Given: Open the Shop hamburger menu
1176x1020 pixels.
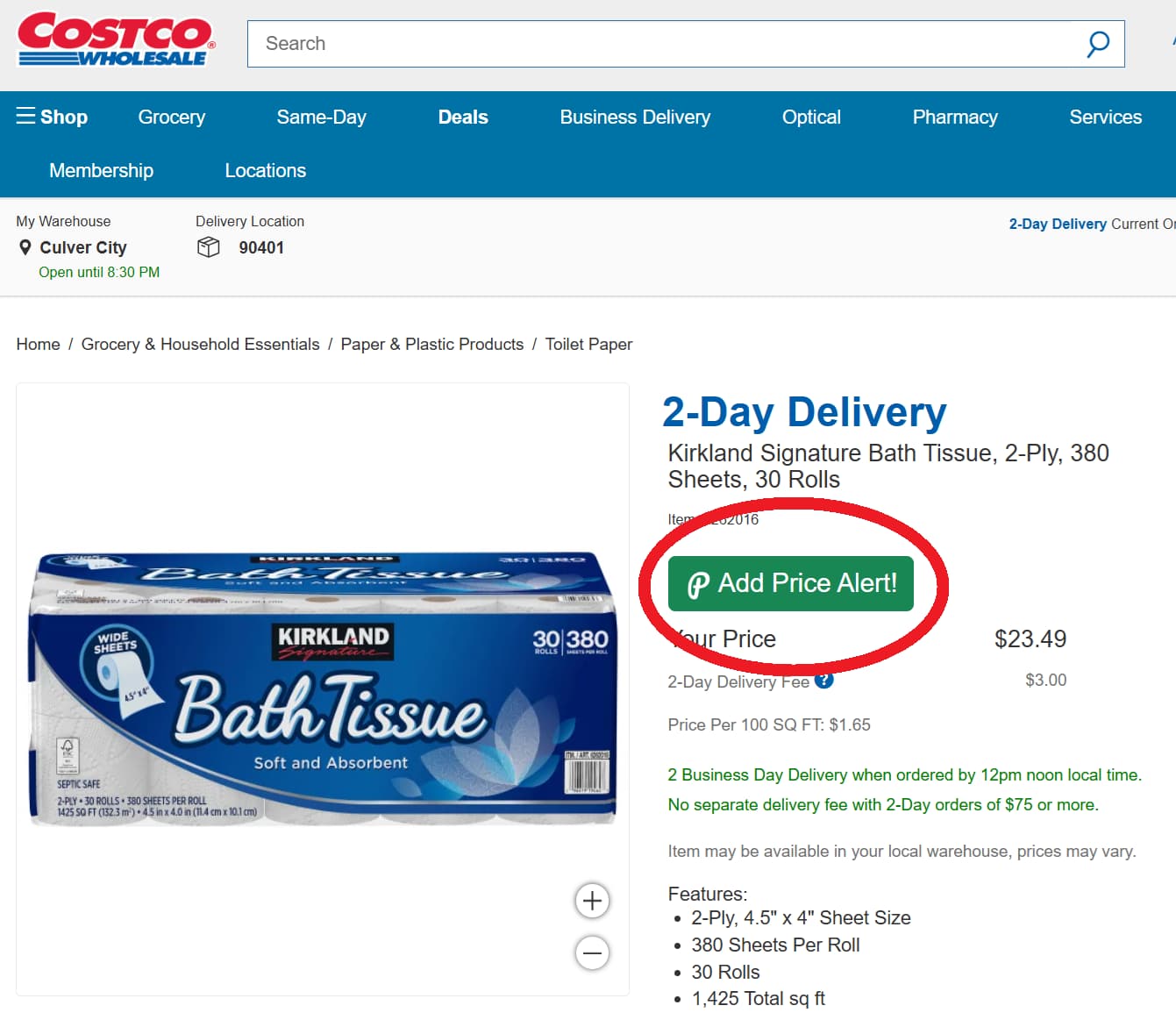Looking at the screenshot, I should coord(26,115).
